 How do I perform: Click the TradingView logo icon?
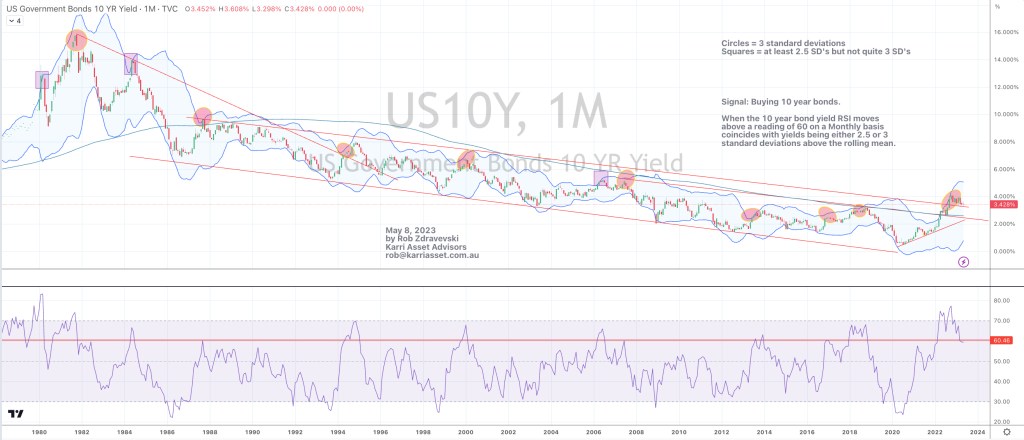coord(15,414)
